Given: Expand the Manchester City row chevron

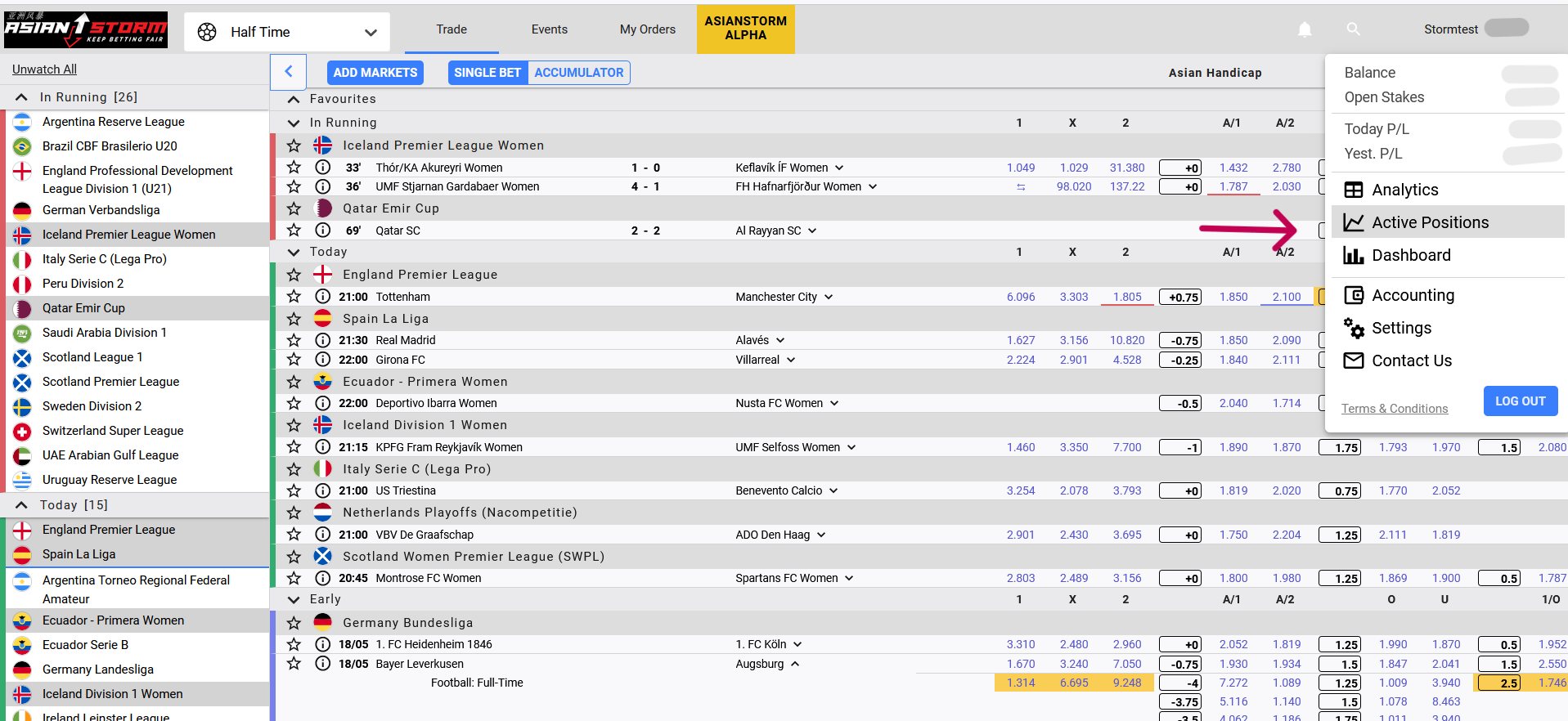Looking at the screenshot, I should click(x=829, y=297).
